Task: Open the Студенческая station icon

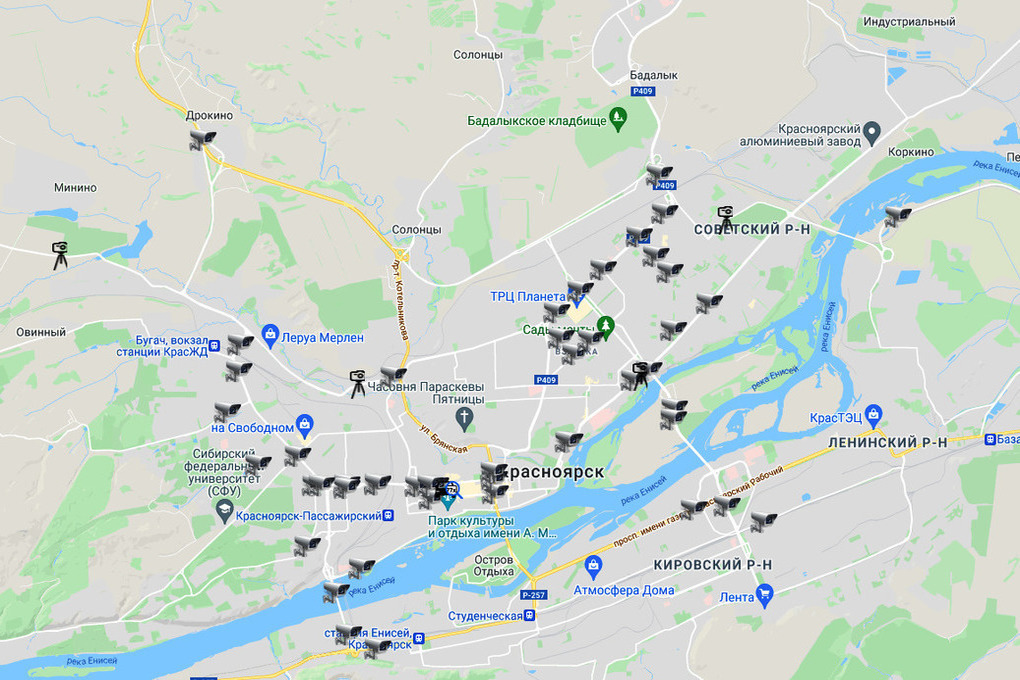Action: (x=530, y=615)
